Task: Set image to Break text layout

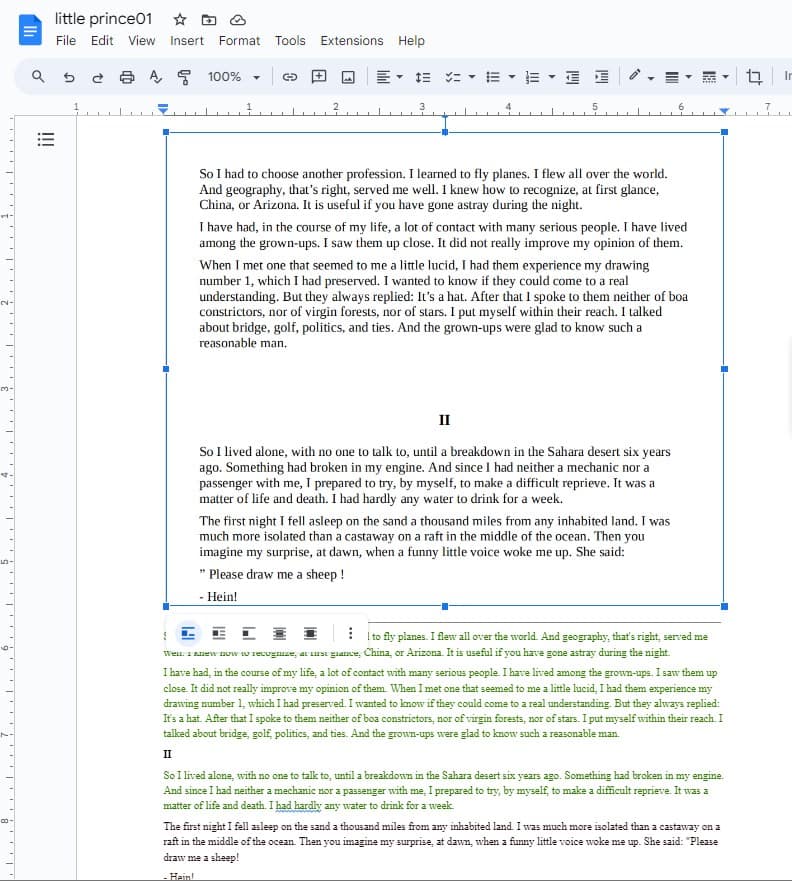Action: 249,634
